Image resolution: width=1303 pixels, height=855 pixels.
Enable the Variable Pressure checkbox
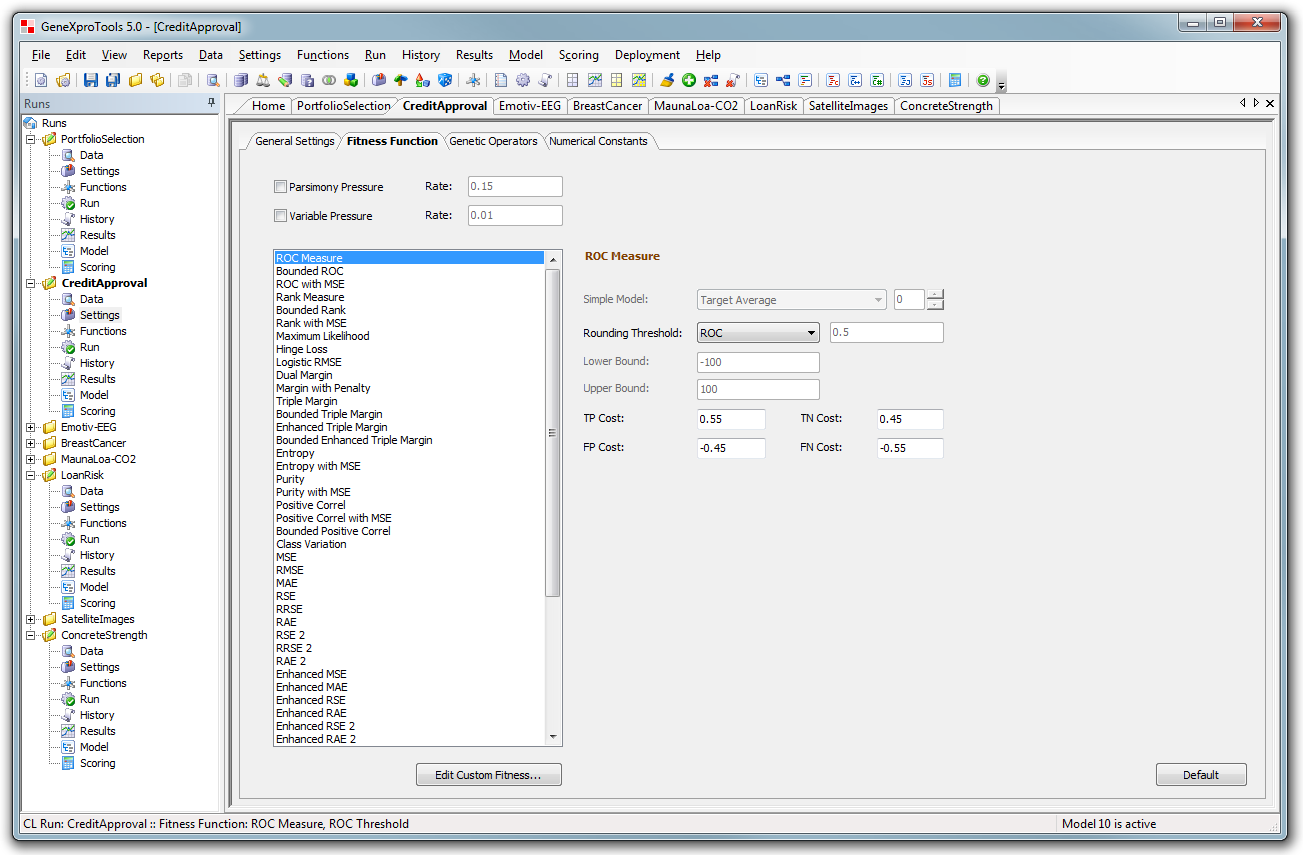click(x=280, y=216)
